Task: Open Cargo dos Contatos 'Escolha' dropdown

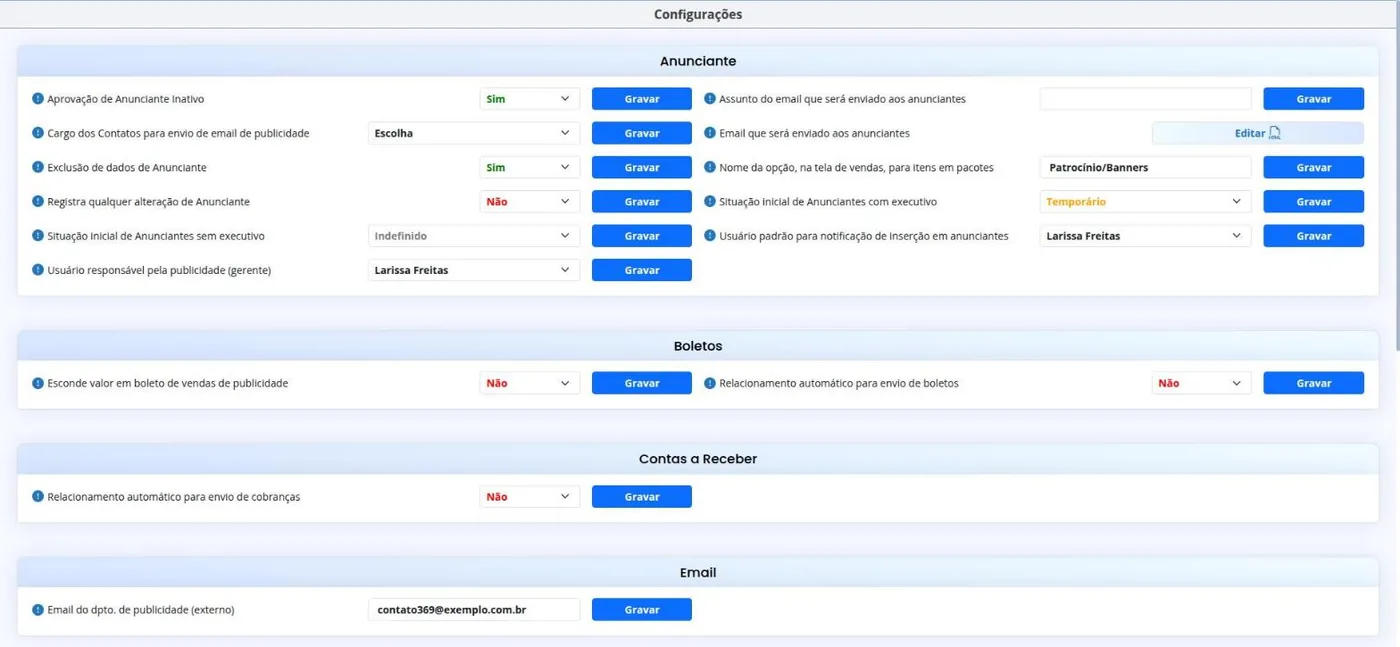Action: click(x=474, y=133)
